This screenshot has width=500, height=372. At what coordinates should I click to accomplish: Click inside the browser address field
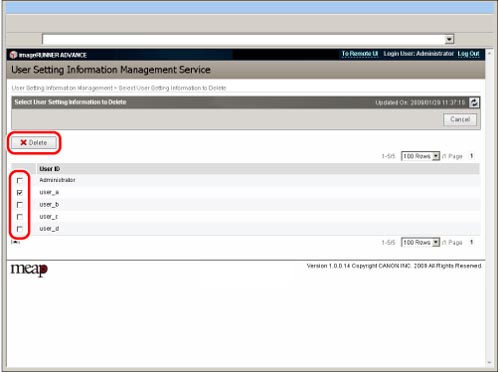coord(243,39)
